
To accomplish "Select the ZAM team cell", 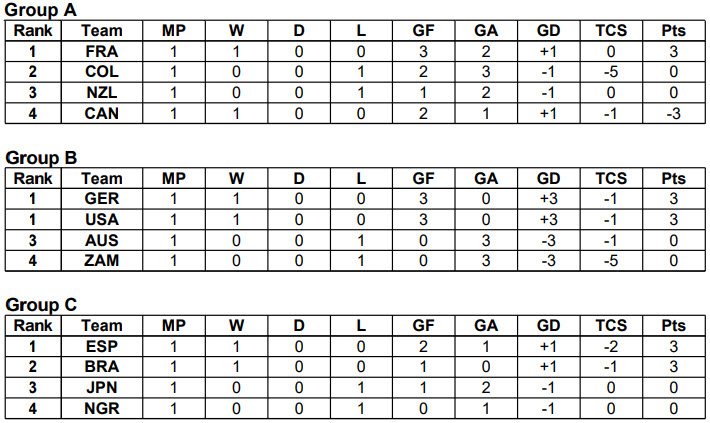I will point(102,260).
